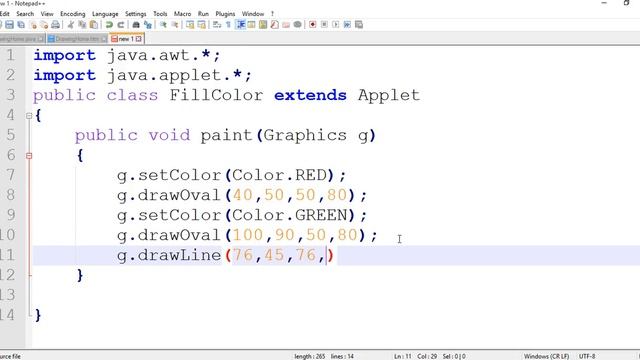Click the UTF-8 encoding status entry
Viewport: 640px width, 360px height.
point(587,356)
